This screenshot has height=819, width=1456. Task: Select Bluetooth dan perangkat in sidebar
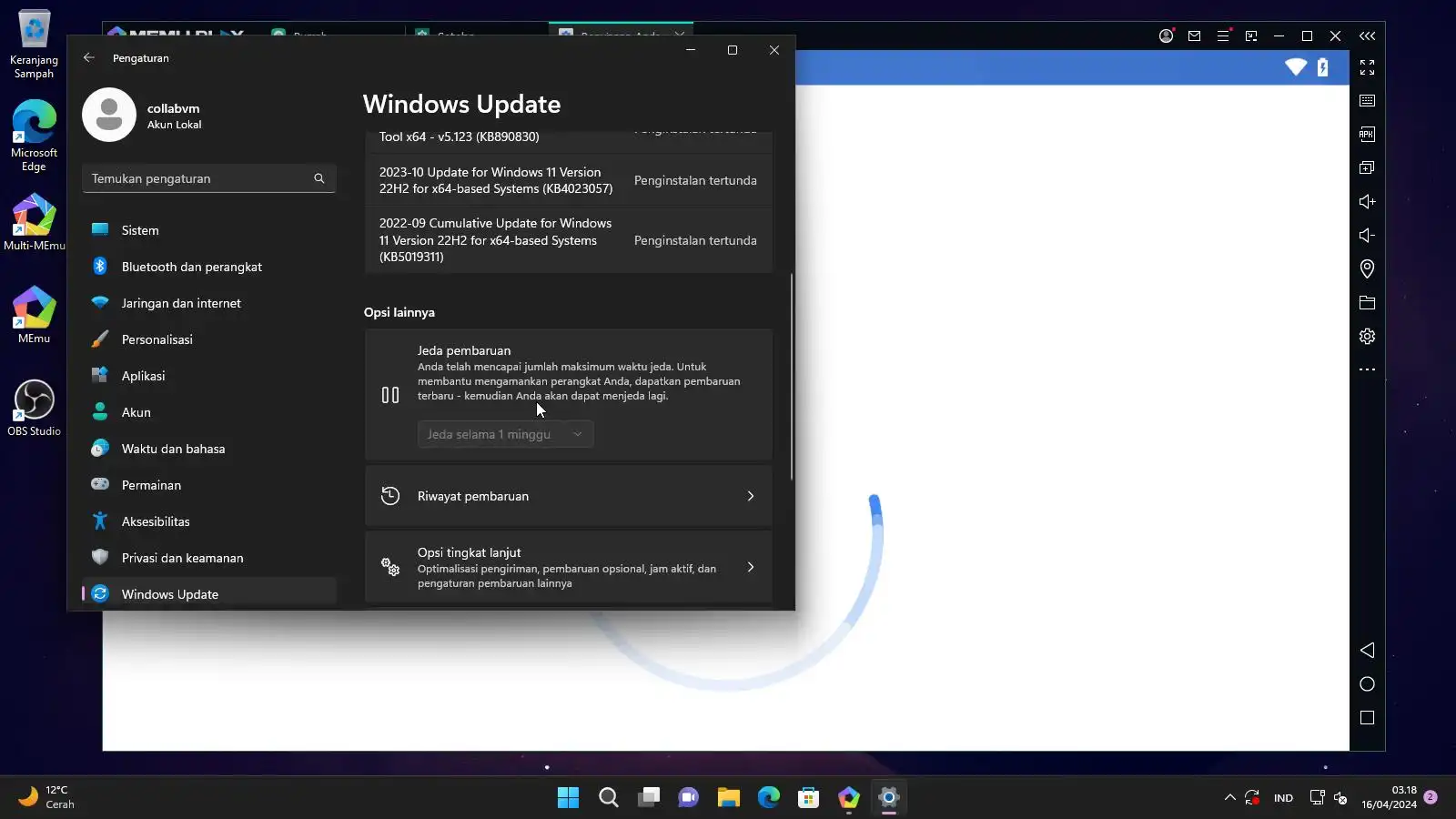tap(208, 267)
